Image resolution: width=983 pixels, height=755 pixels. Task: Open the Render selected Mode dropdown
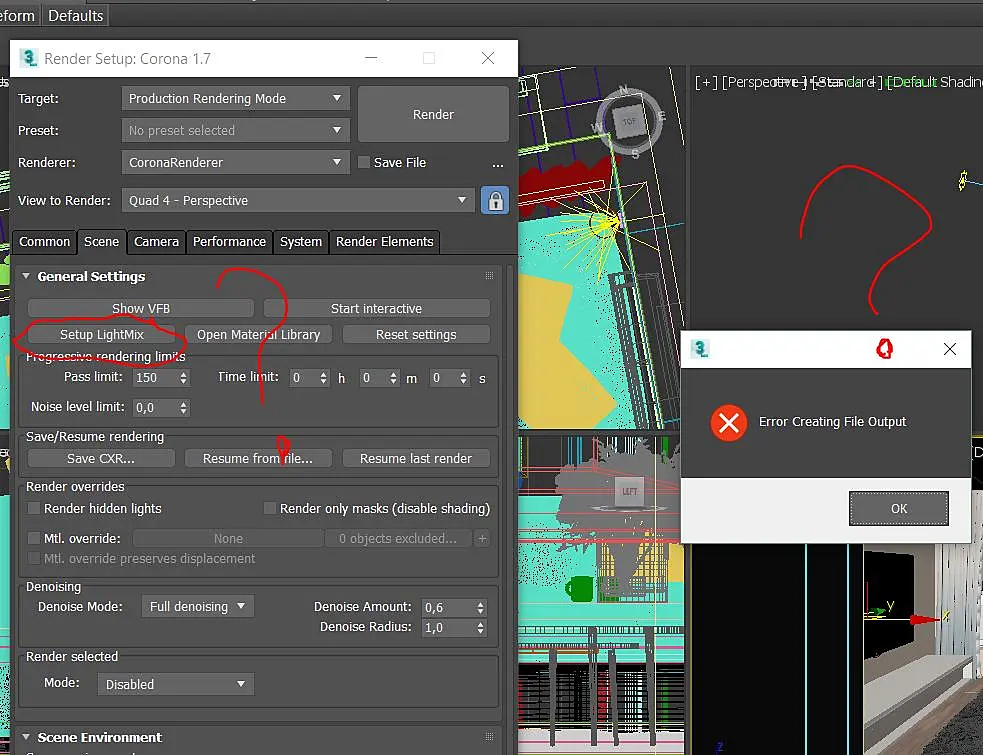(176, 684)
